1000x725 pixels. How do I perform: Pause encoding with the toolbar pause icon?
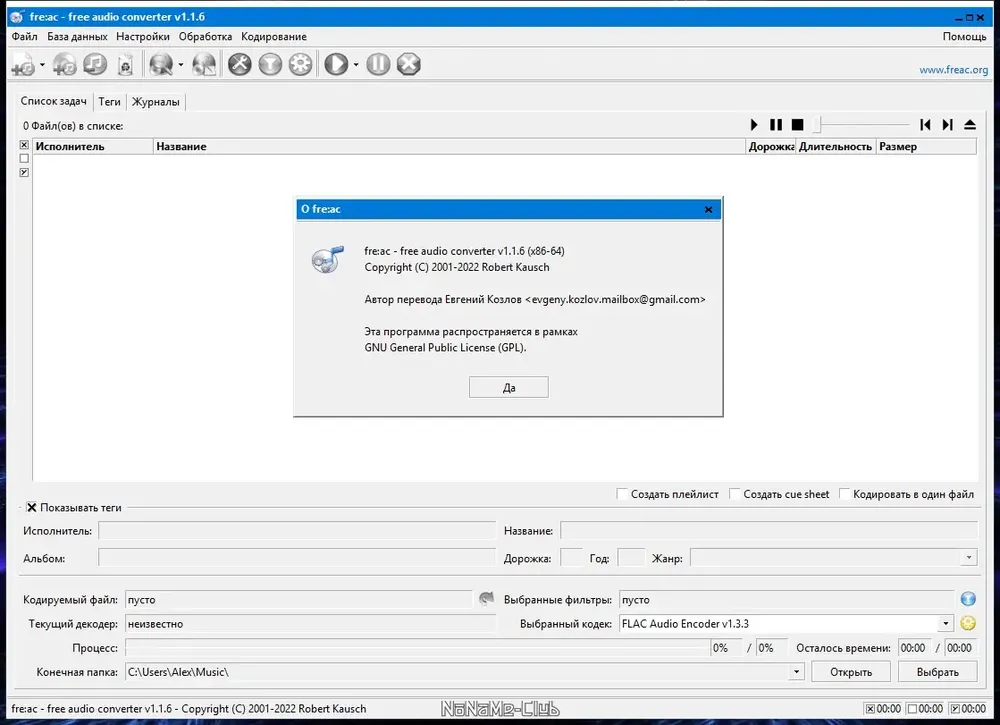(378, 64)
